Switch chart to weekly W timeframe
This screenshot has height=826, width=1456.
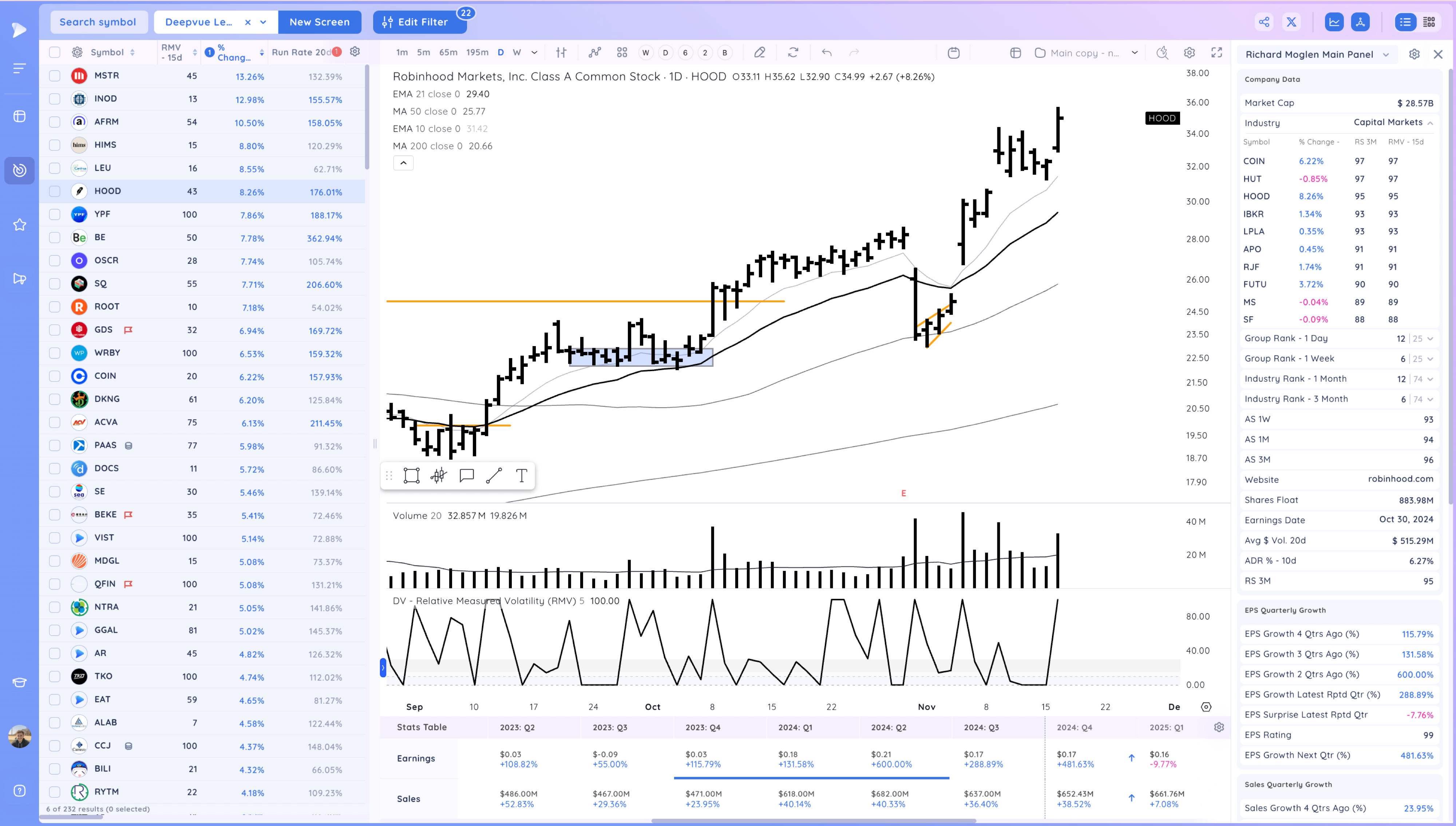click(x=517, y=52)
